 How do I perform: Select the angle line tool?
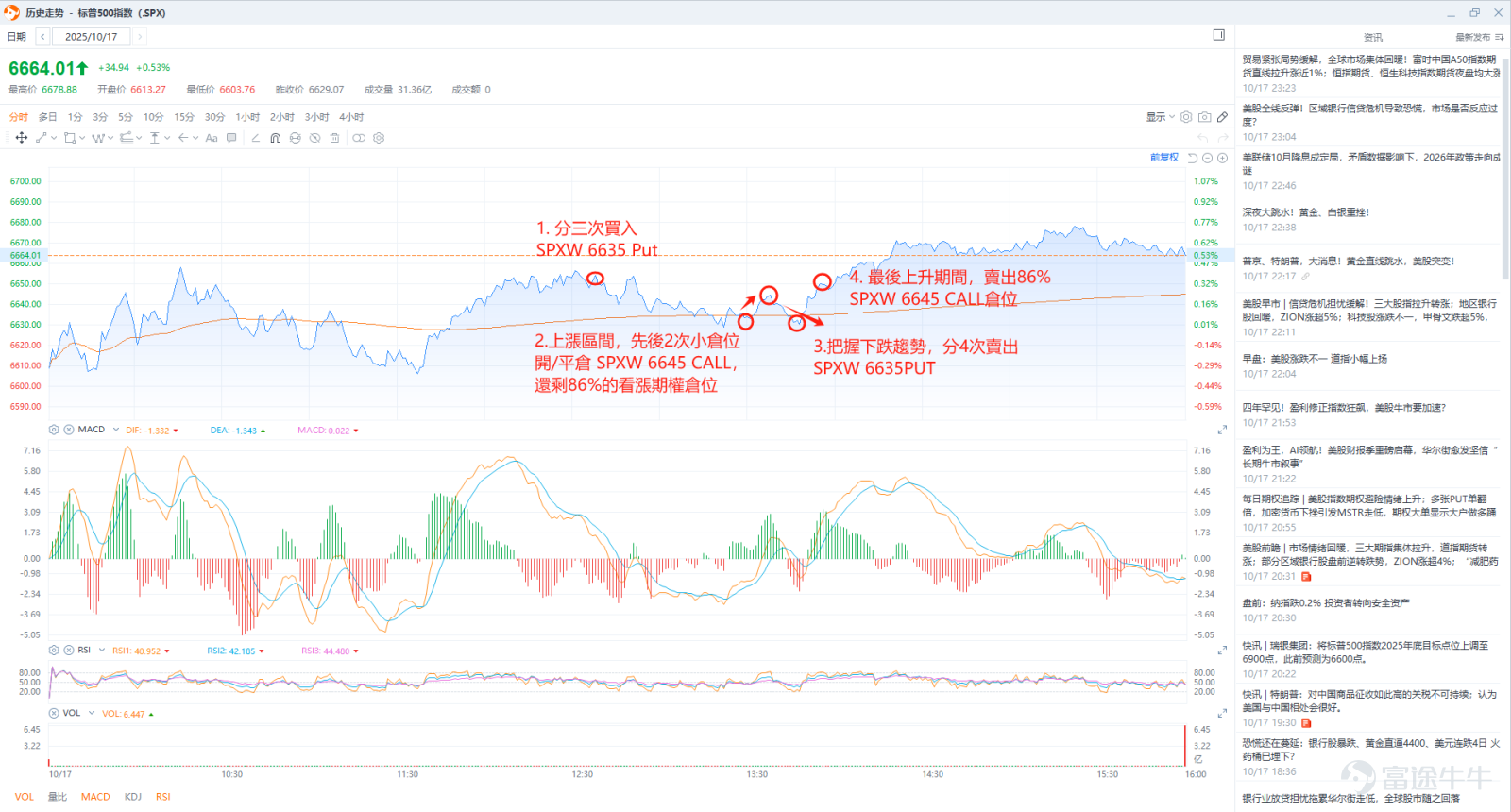click(x=256, y=138)
